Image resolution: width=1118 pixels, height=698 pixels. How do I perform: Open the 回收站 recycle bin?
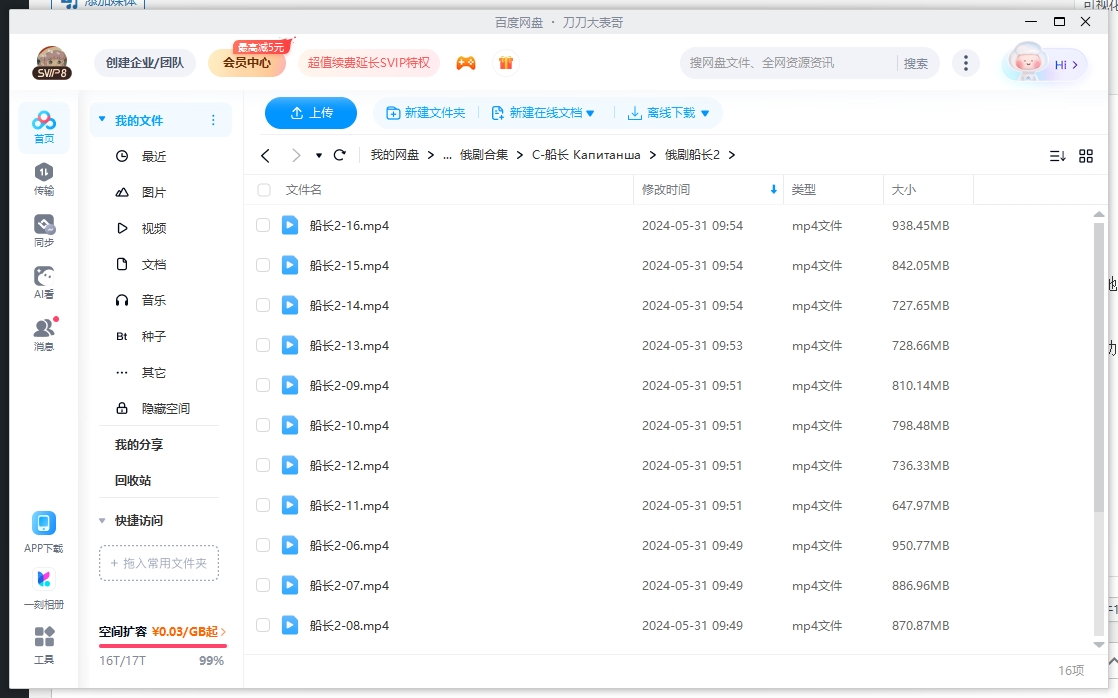click(135, 480)
